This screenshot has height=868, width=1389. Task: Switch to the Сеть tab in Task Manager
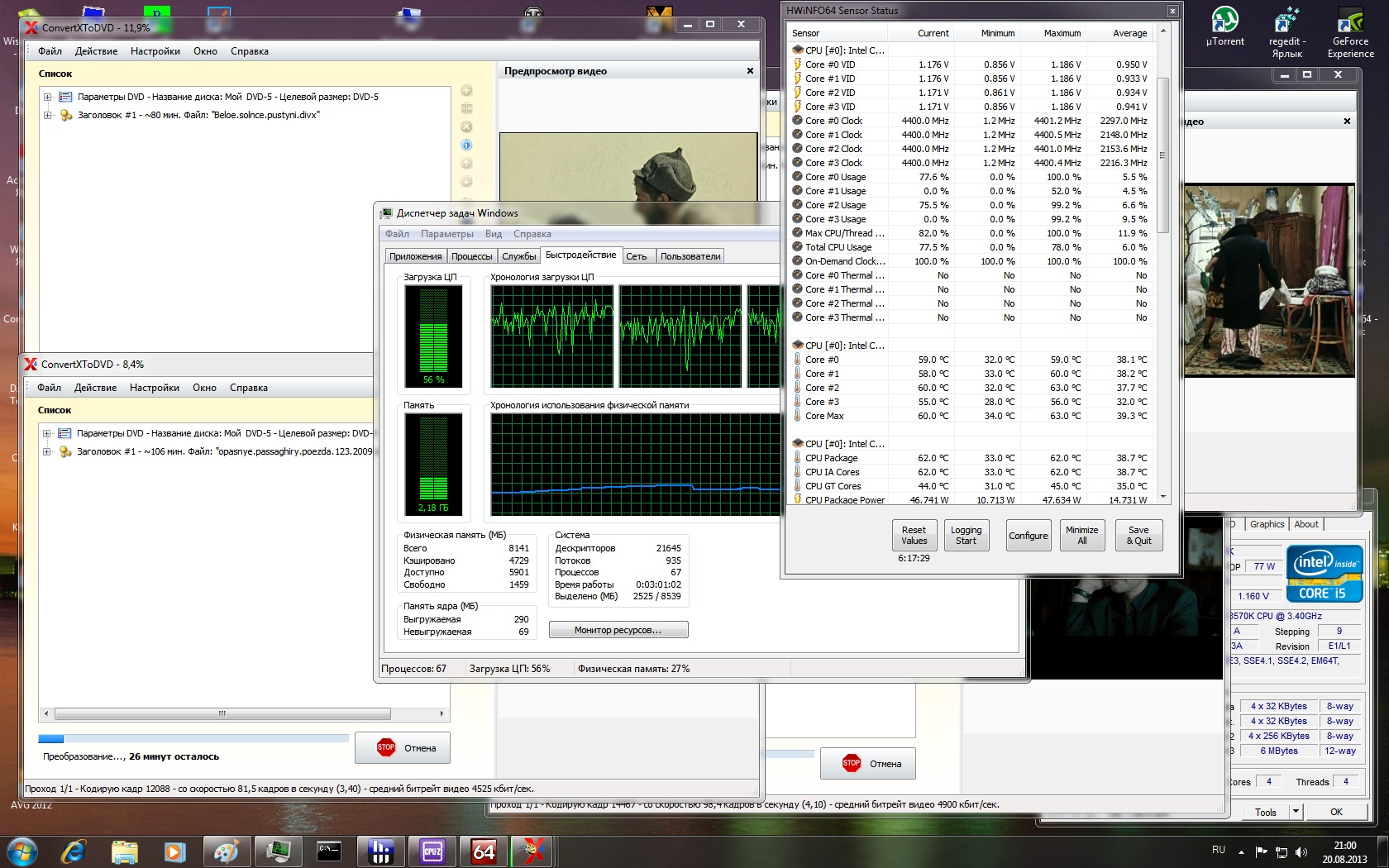637,256
